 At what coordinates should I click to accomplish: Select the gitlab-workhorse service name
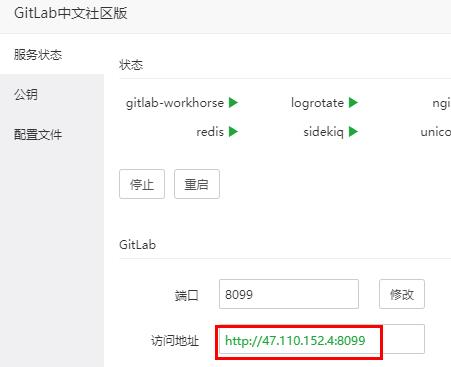pos(175,103)
